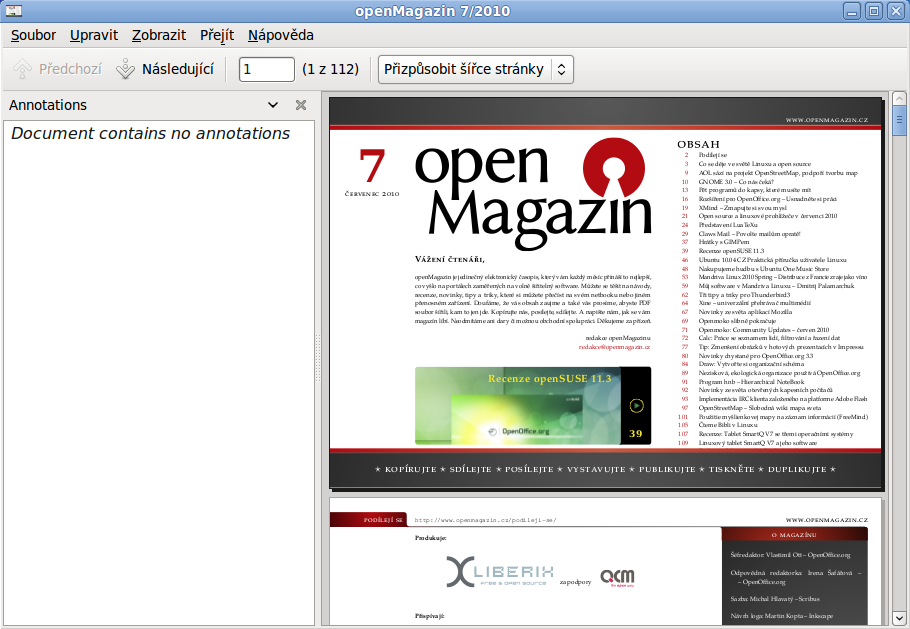Image resolution: width=910 pixels, height=629 pixels.
Task: Click the big red issue number 7
Action: [x=372, y=165]
